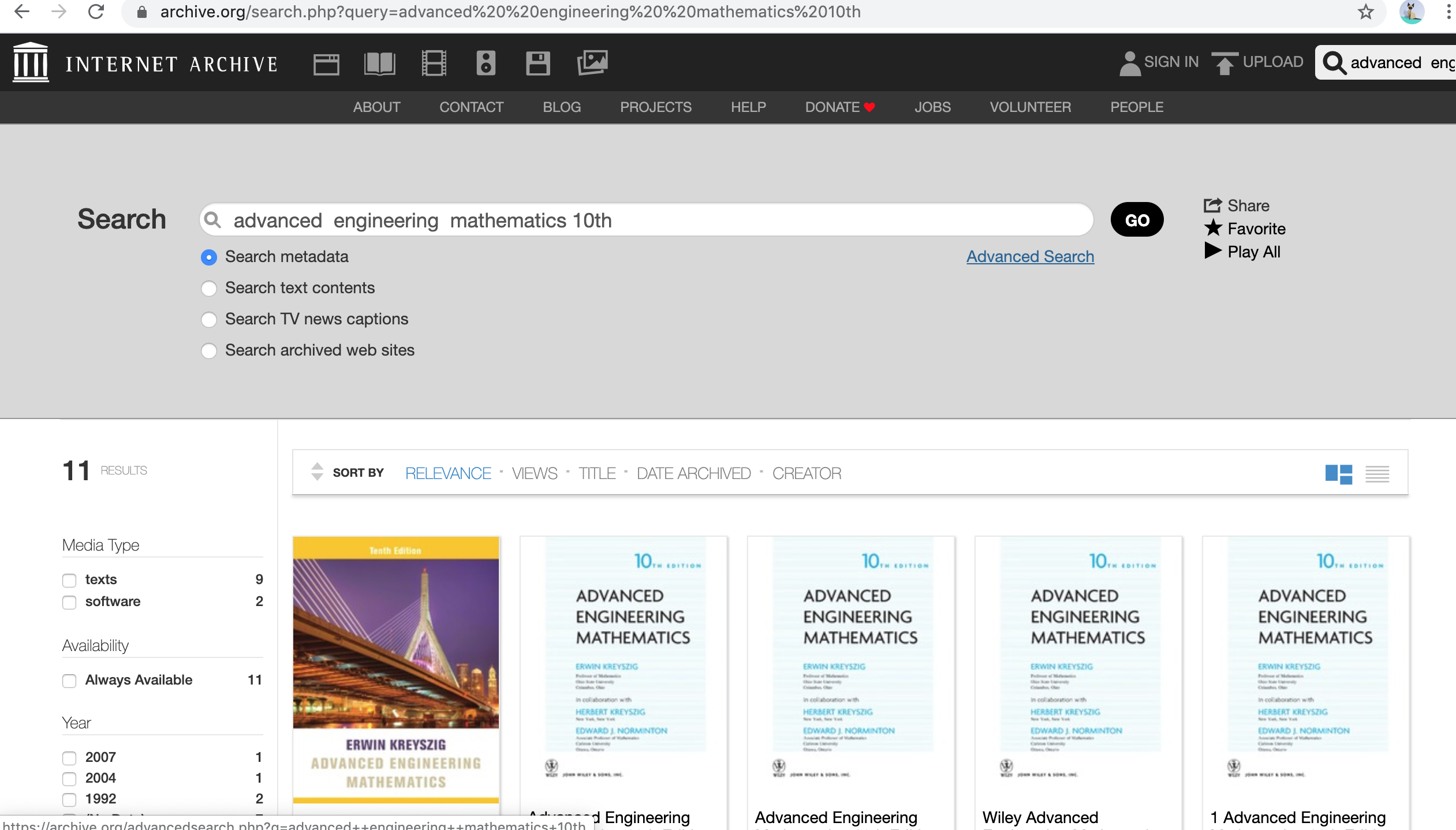Image resolution: width=1456 pixels, height=830 pixels.
Task: Sort results by VIEWS
Action: pyautogui.click(x=535, y=473)
